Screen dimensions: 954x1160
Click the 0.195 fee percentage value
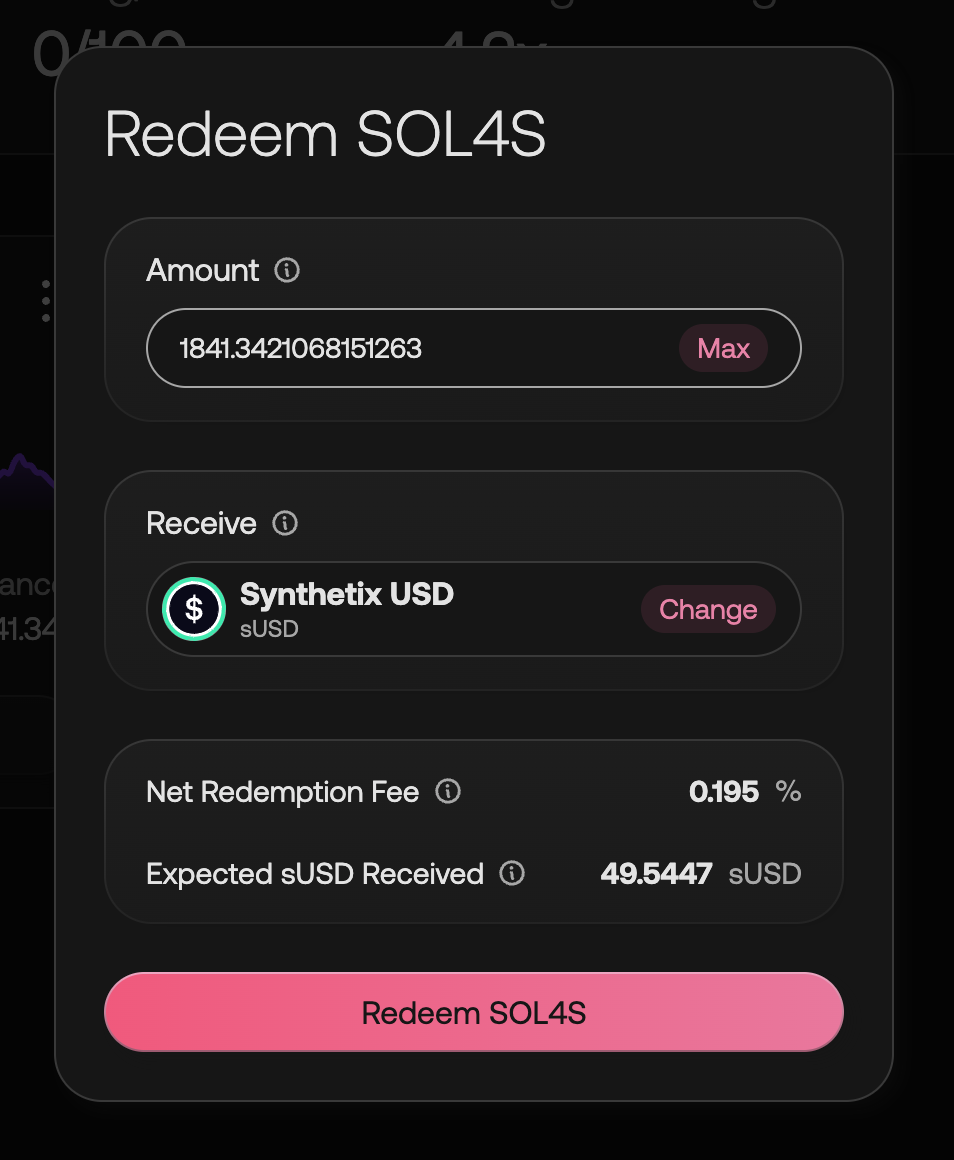pos(724,792)
